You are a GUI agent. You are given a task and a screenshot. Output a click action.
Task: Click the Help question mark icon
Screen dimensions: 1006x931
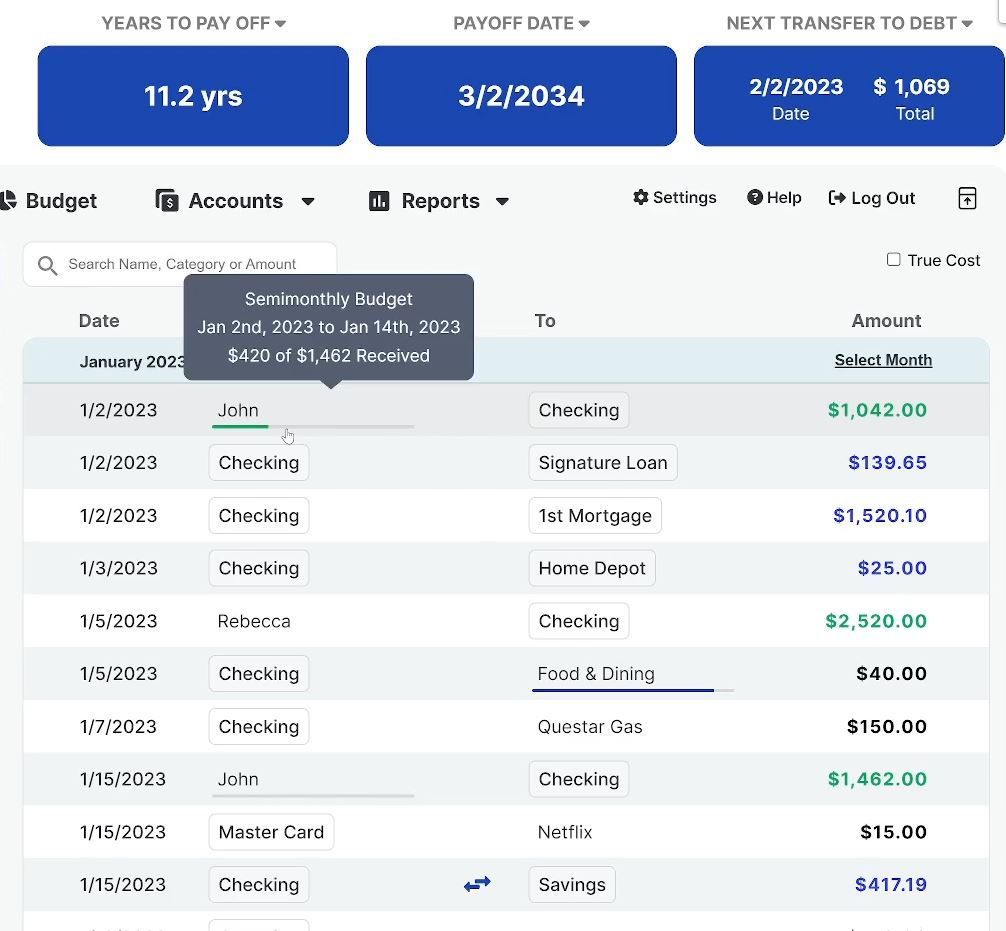[755, 198]
